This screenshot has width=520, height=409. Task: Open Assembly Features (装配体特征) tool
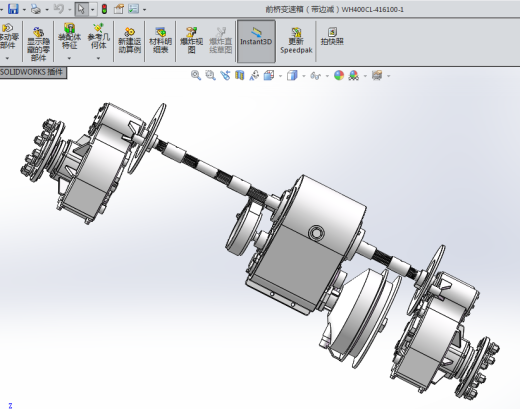click(69, 37)
